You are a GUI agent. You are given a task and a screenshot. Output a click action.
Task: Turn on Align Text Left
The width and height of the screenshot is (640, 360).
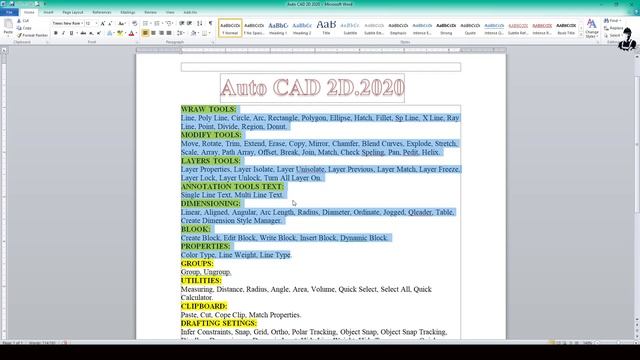point(145,33)
